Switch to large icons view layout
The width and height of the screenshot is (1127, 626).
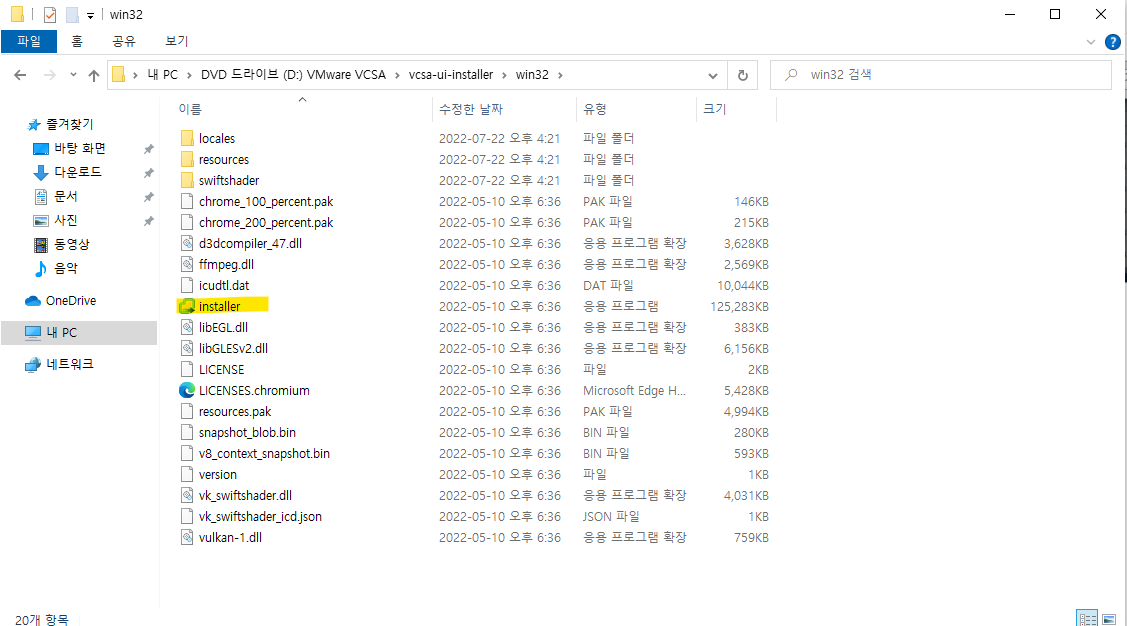(1109, 619)
